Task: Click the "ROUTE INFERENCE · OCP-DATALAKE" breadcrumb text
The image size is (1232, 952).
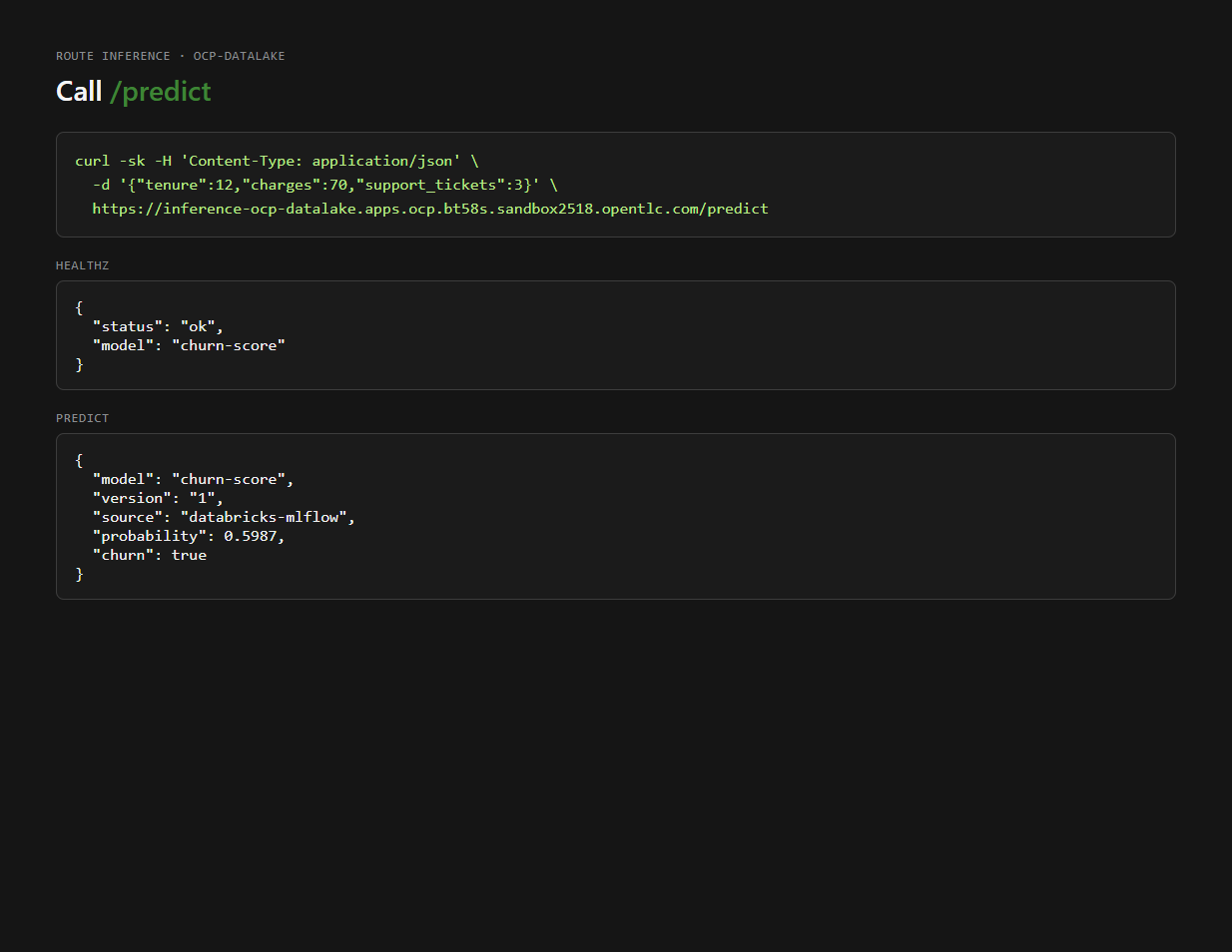Action: (x=171, y=56)
